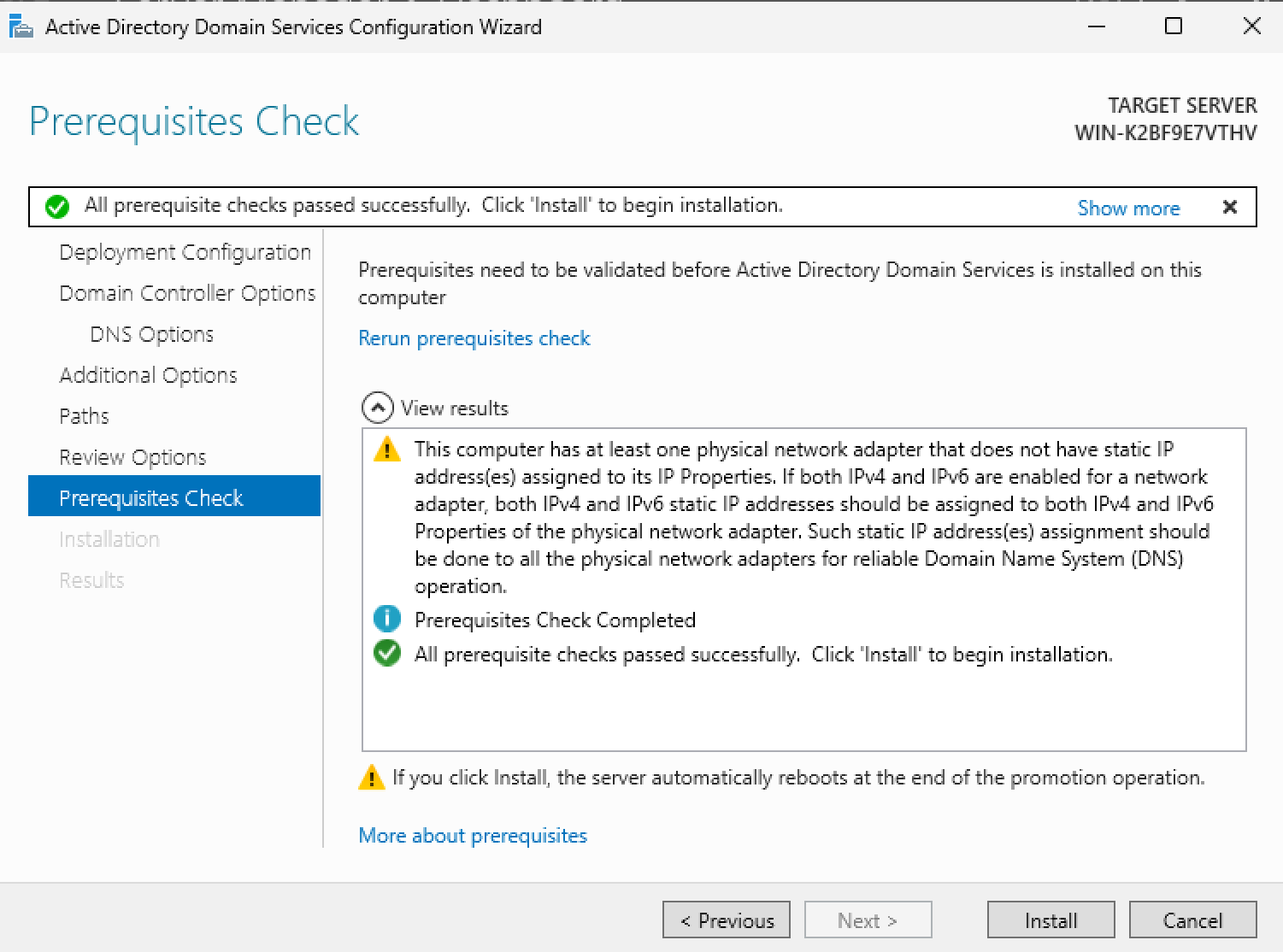Click the reboot warning triangle icon
The height and width of the screenshot is (952, 1283).
[372, 778]
